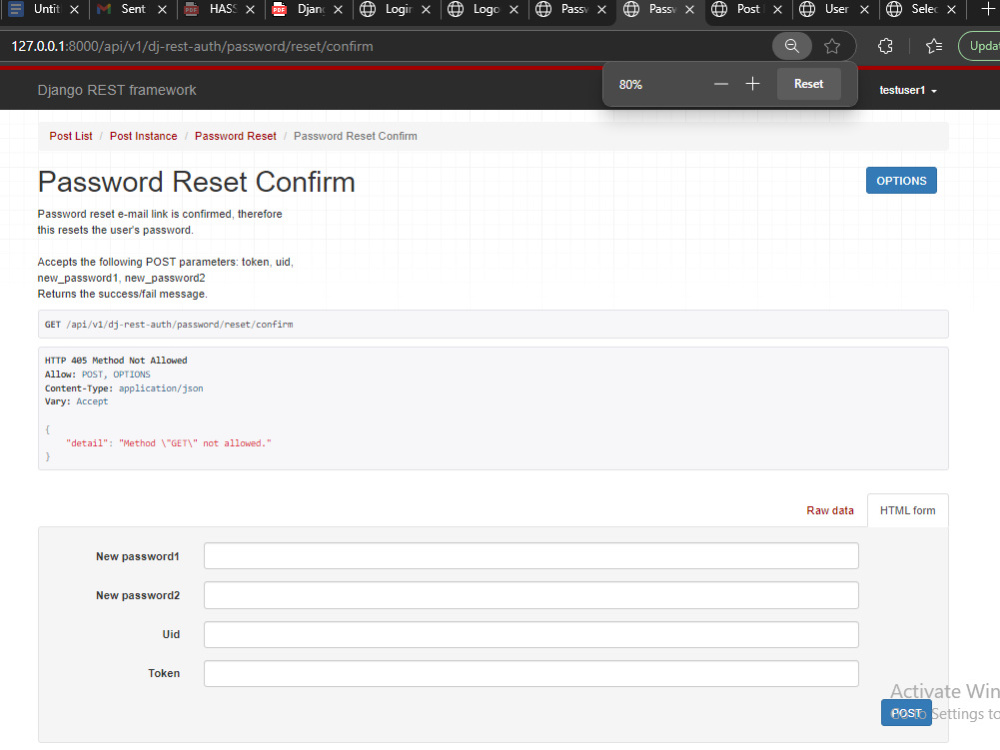This screenshot has width=1000, height=750.
Task: Focus the New password1 input field
Action: pos(531,556)
